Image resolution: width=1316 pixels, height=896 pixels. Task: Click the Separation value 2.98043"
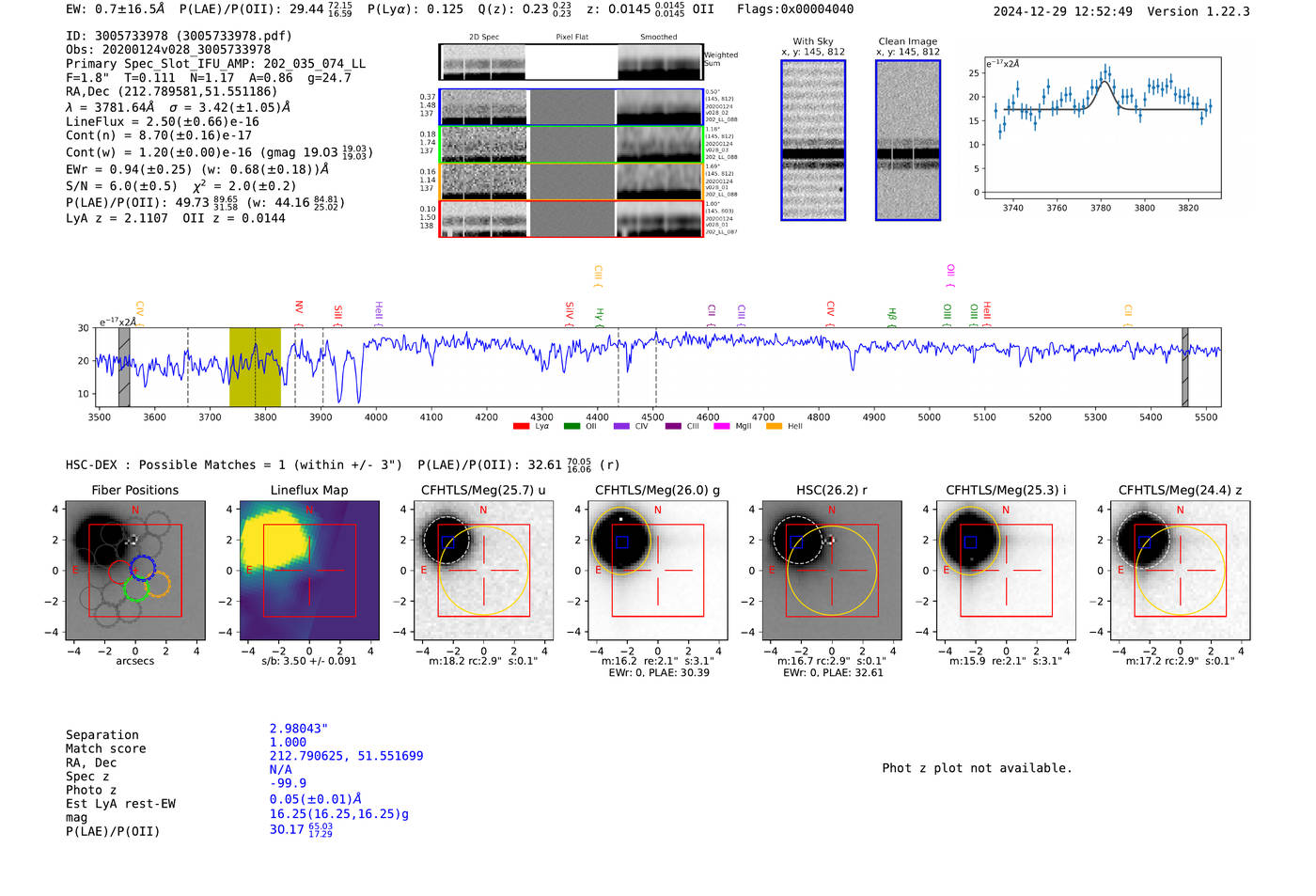click(x=299, y=729)
